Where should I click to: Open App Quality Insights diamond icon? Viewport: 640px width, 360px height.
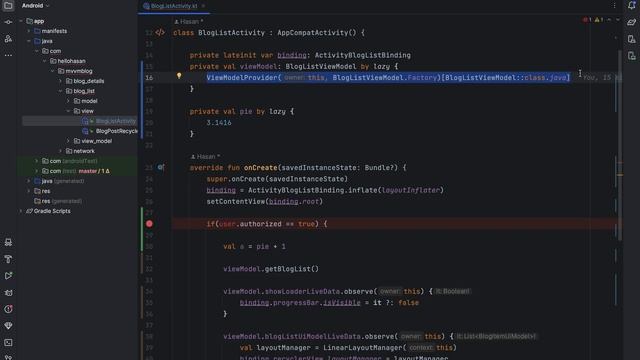[8, 326]
